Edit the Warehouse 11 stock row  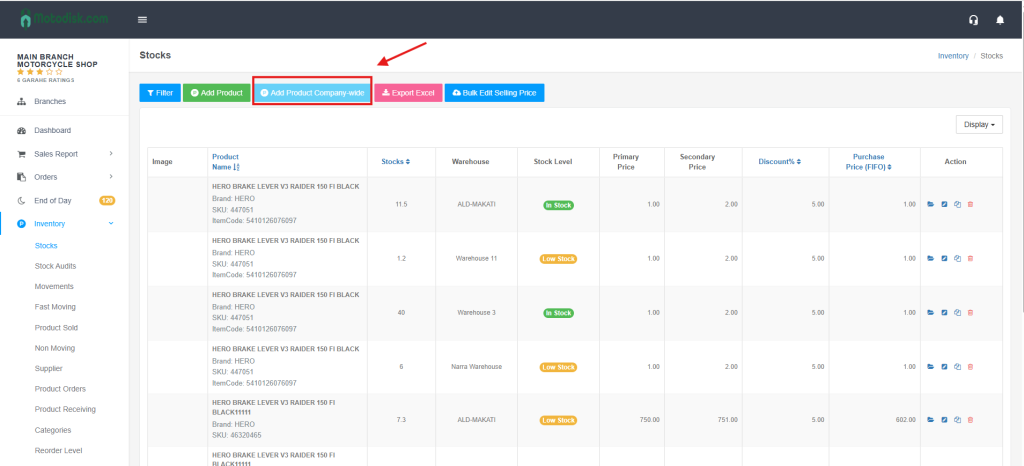[945, 258]
